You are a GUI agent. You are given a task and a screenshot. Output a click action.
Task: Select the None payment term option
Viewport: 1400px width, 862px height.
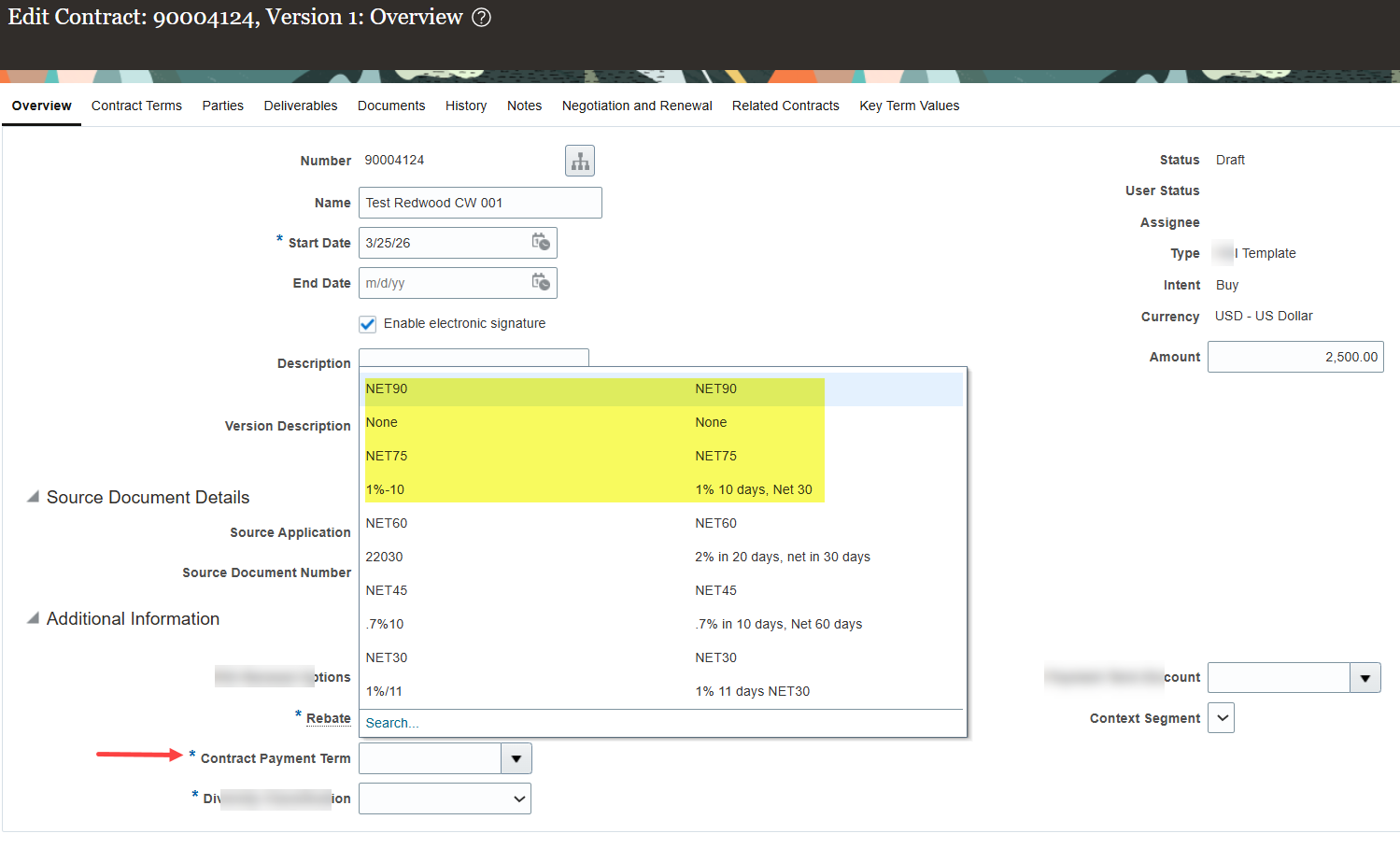tap(663, 422)
